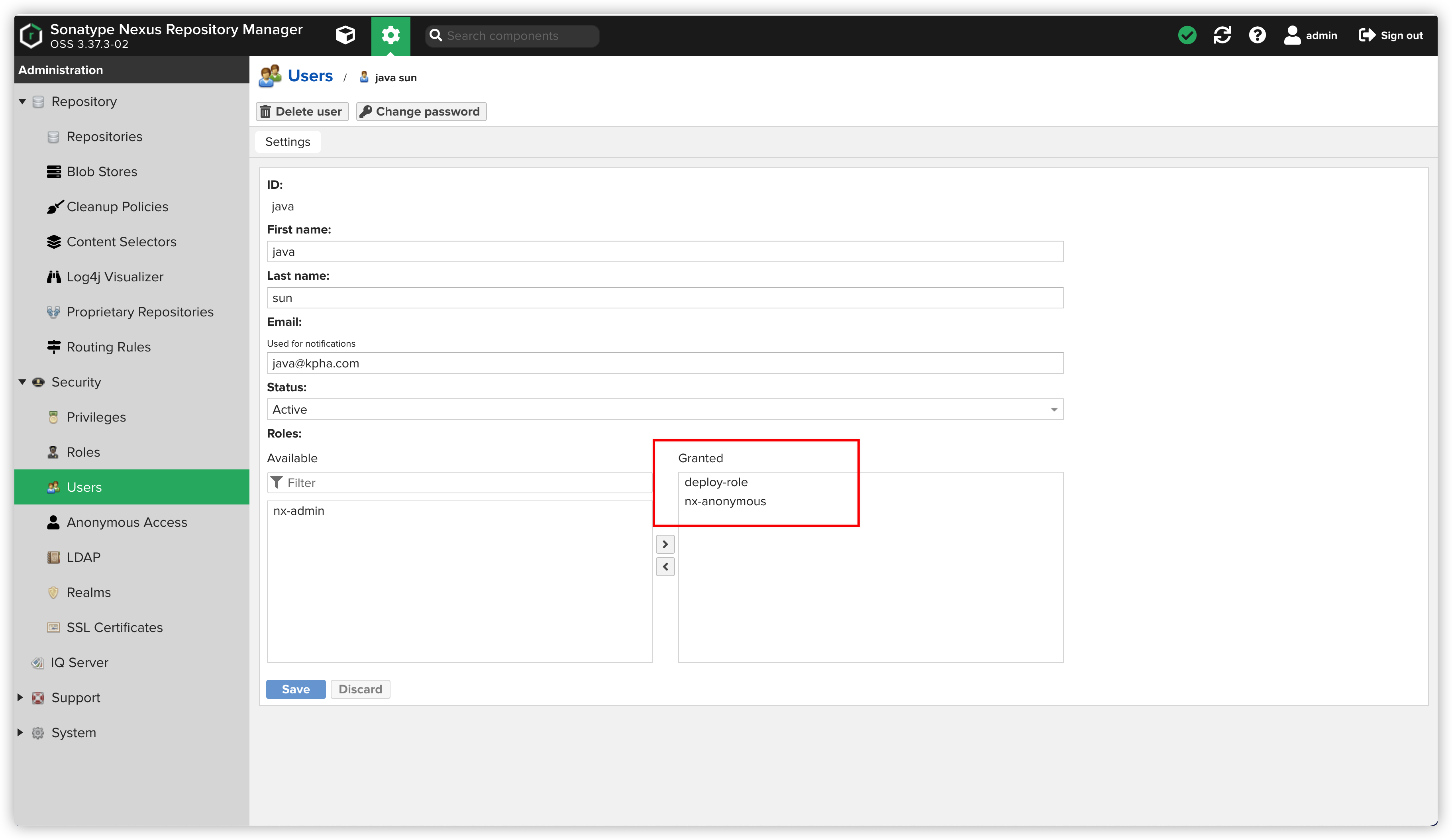
Task: Open the help question mark icon
Action: click(x=1257, y=35)
